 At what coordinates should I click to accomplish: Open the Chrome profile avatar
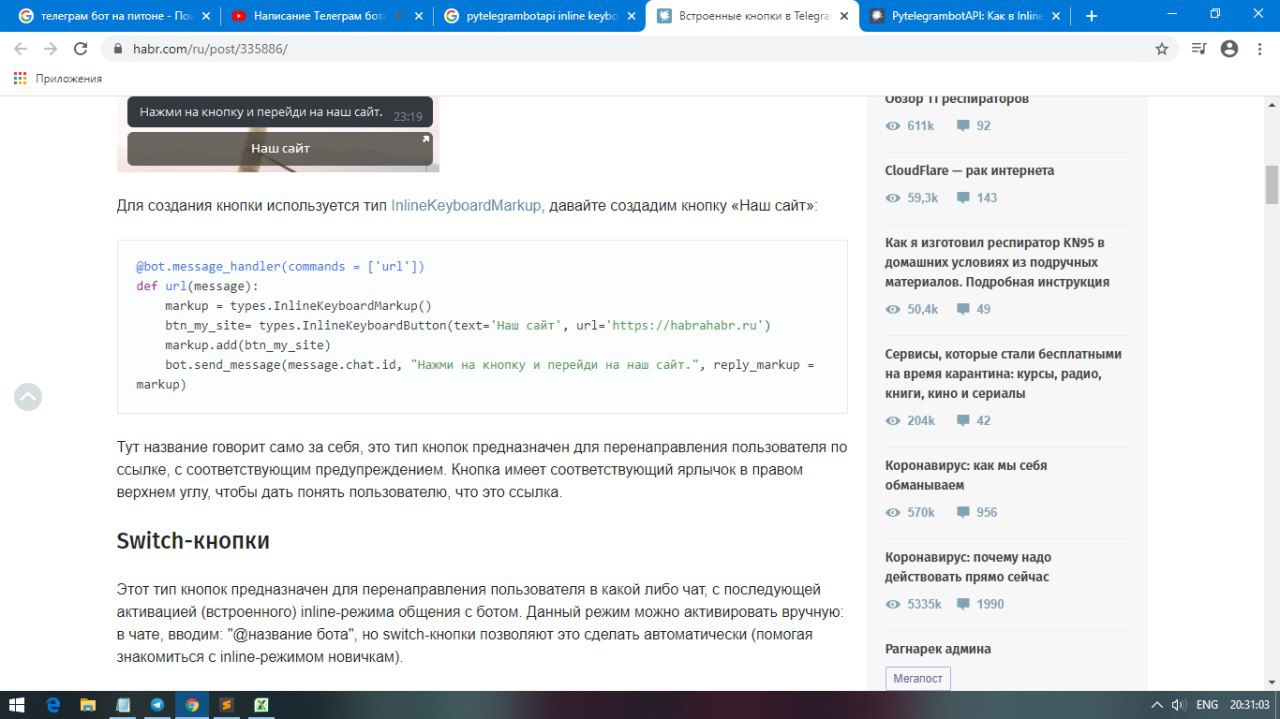point(1229,48)
